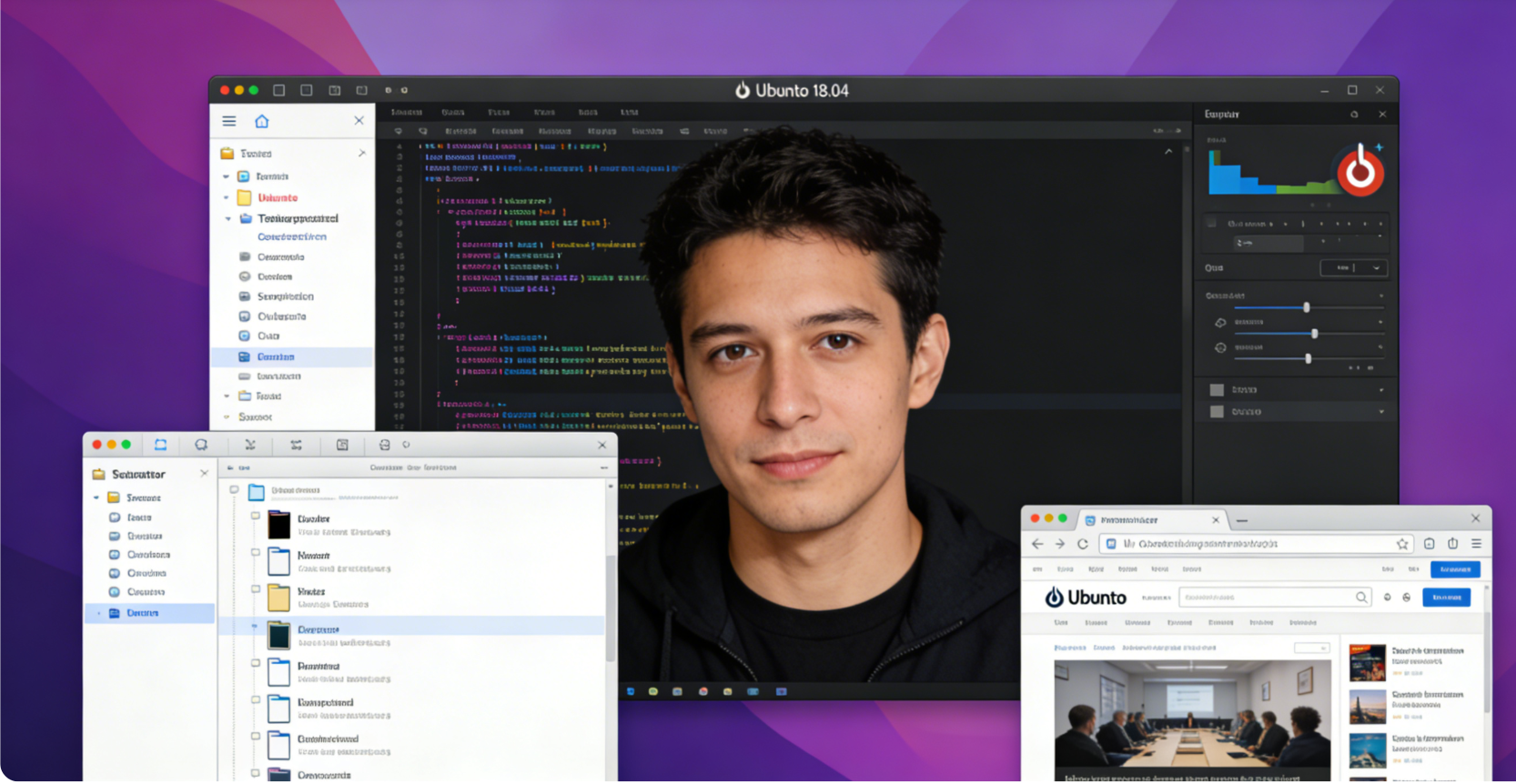Click the browser address bar
The height and width of the screenshot is (784, 1516).
click(x=1257, y=544)
